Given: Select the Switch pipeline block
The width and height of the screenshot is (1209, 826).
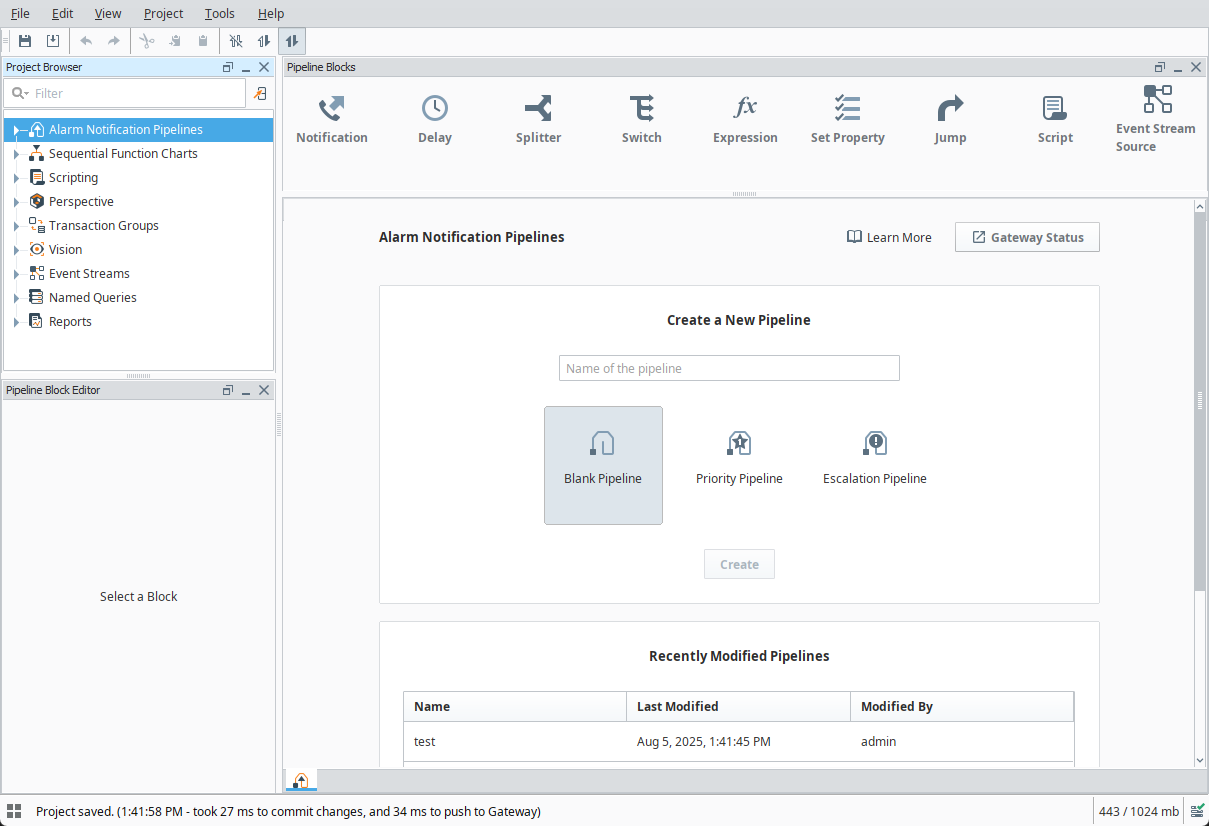Looking at the screenshot, I should point(641,120).
